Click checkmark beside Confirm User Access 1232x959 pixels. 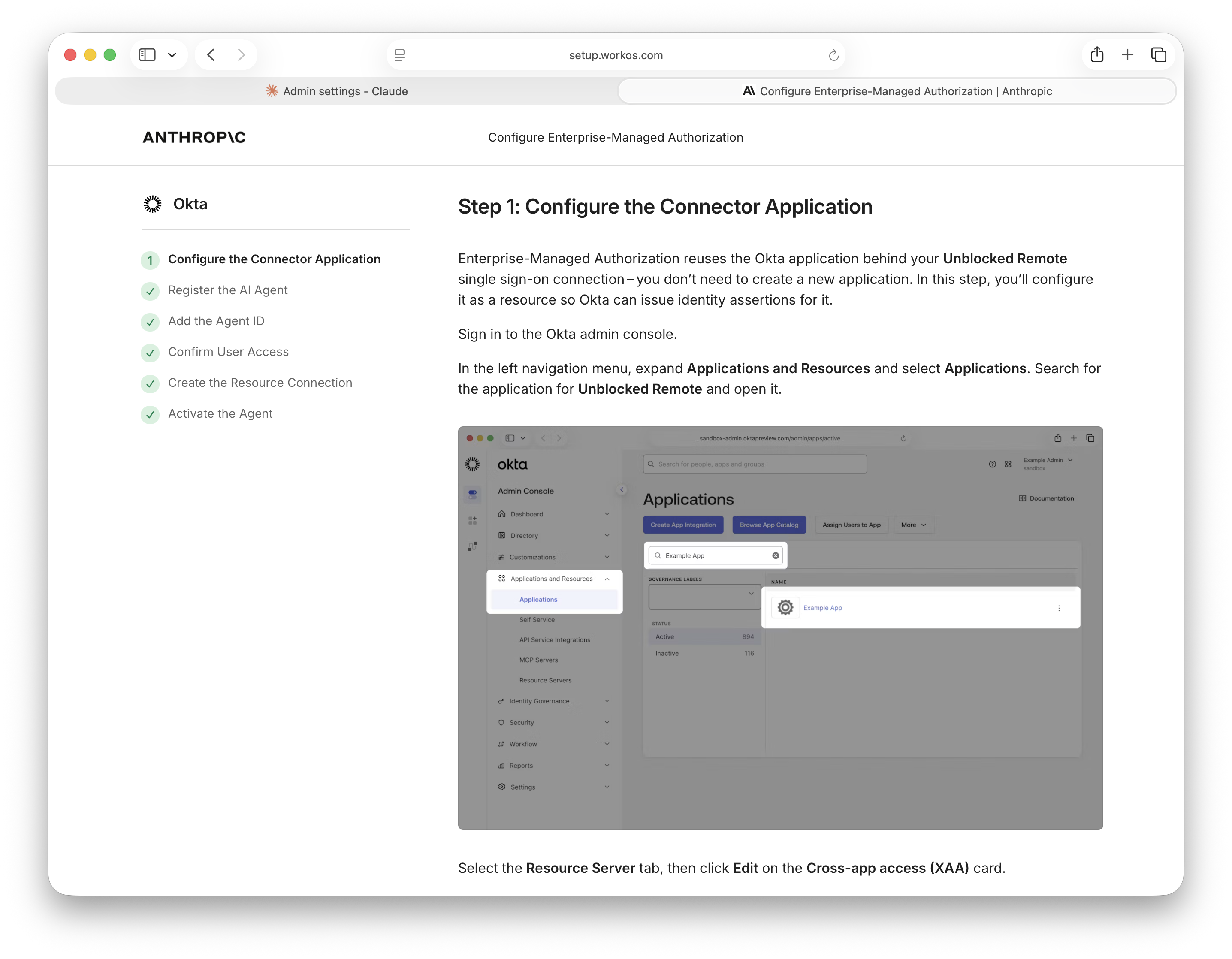150,353
